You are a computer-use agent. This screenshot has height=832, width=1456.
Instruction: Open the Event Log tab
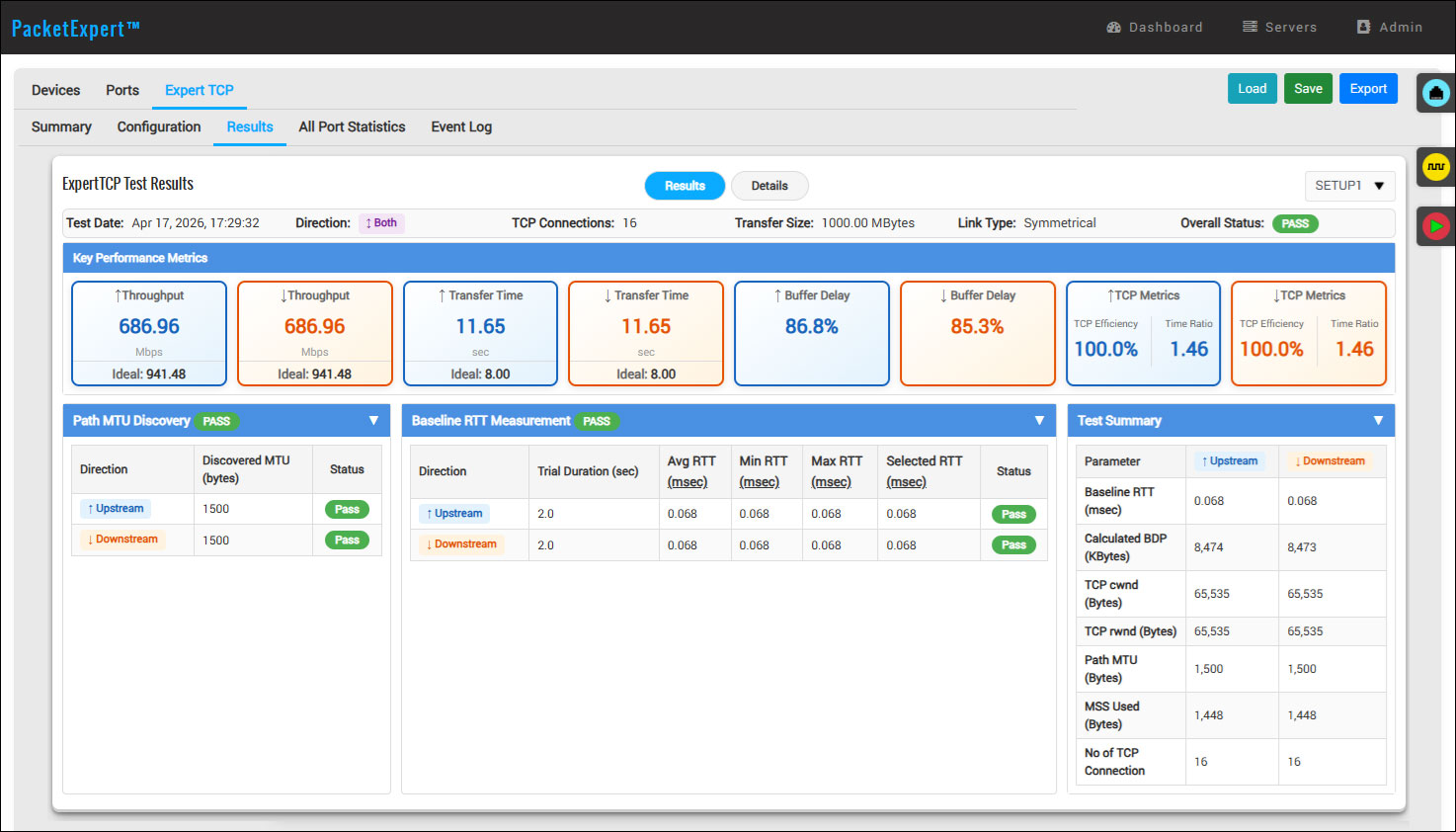(461, 126)
